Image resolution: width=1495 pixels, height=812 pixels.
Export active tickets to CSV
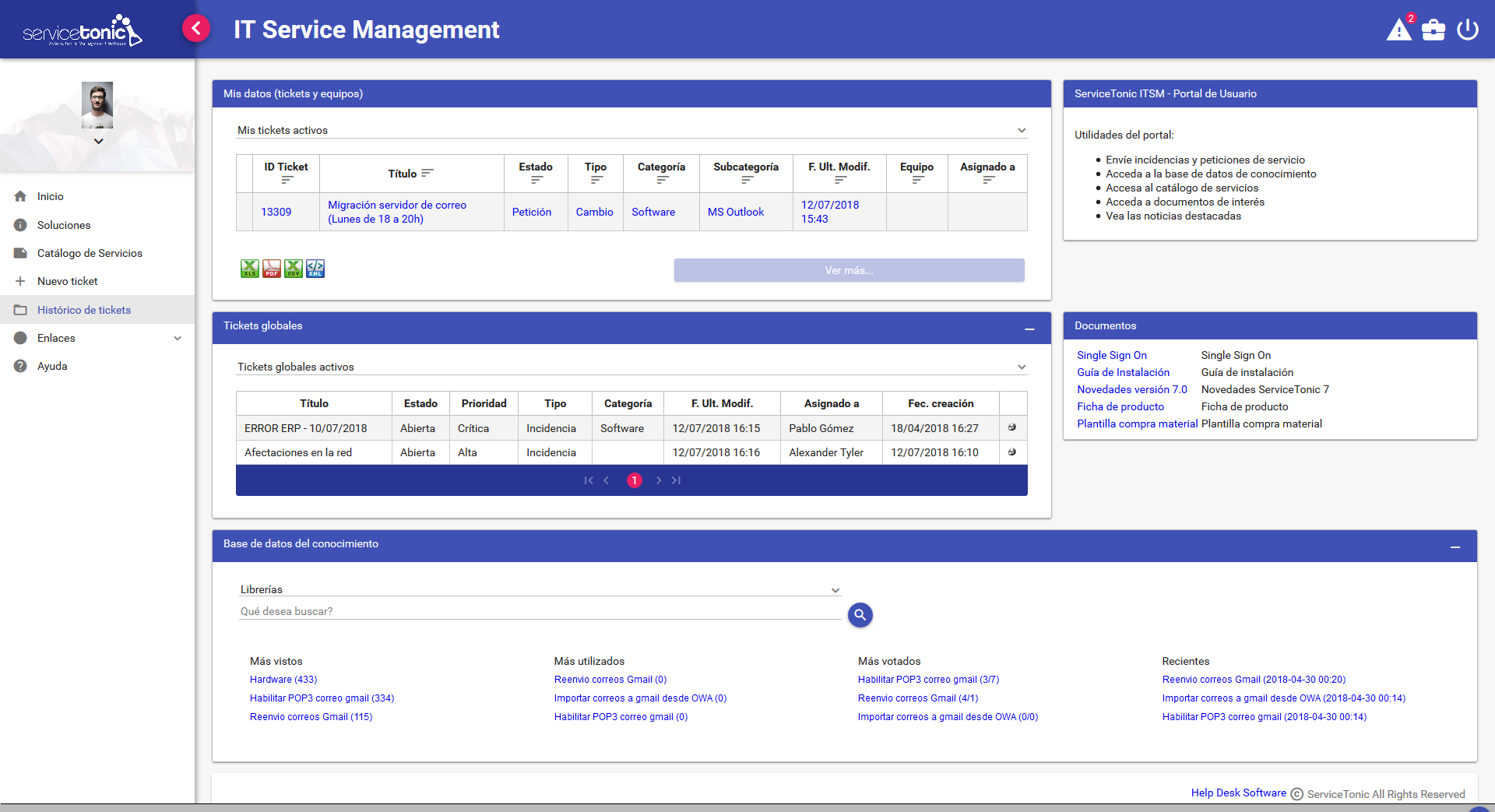293,269
